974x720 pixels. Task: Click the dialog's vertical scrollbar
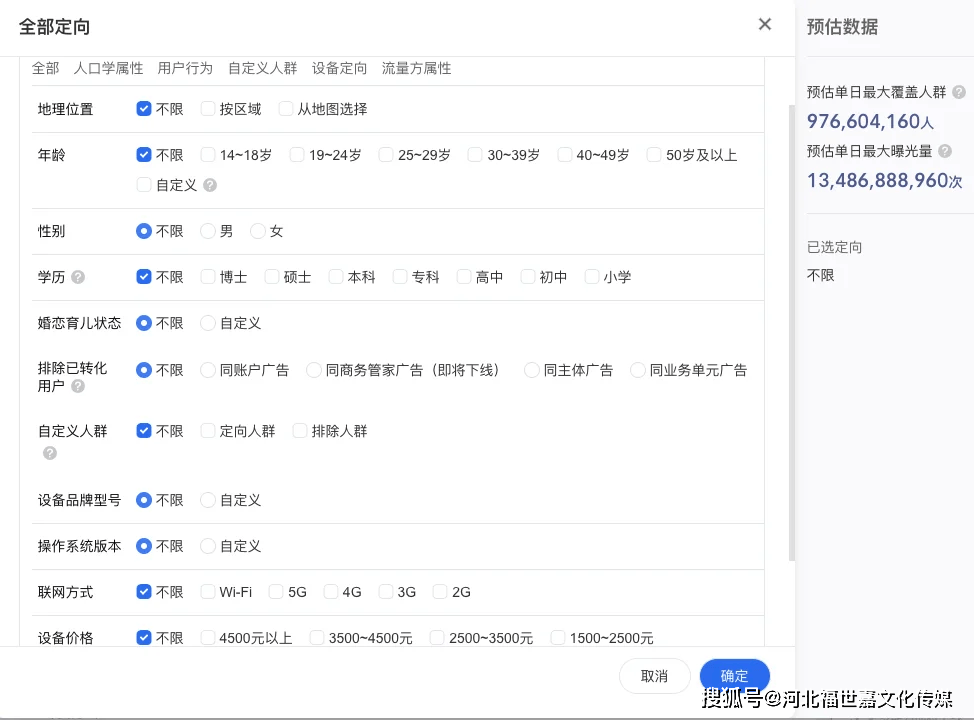[792, 330]
